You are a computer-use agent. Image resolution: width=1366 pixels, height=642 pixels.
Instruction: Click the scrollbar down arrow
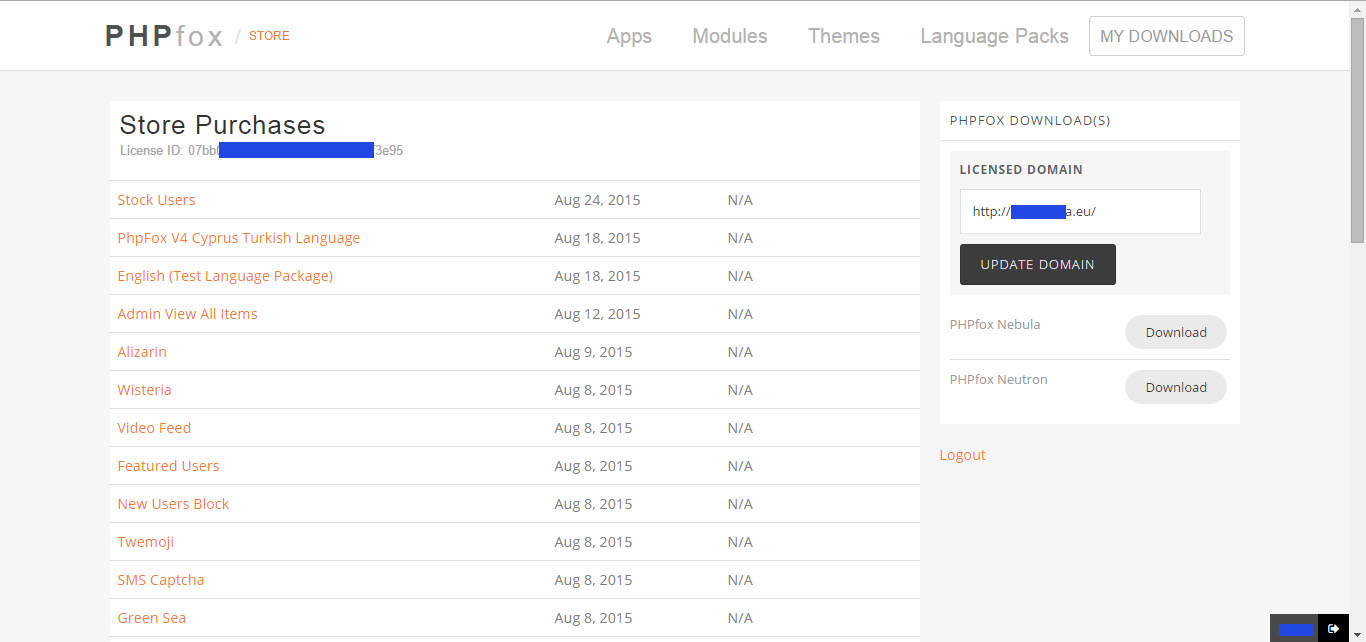1357,634
